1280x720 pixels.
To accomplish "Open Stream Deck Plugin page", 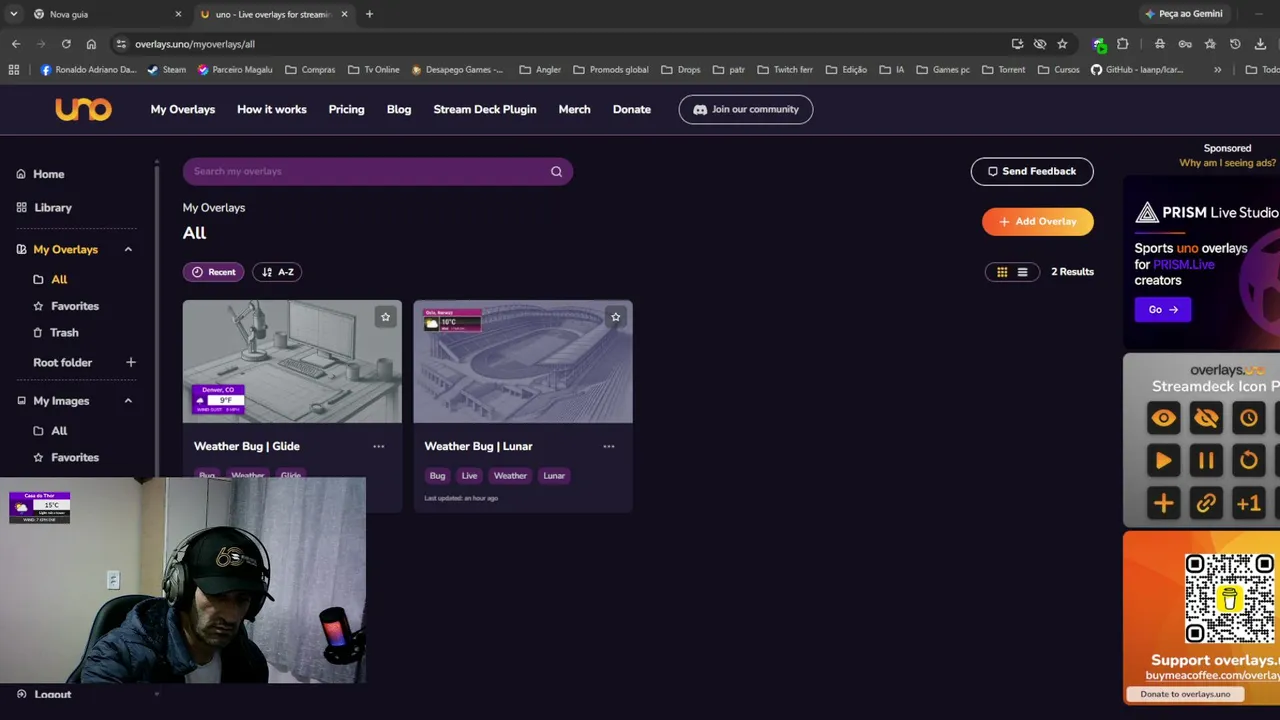I will coord(485,109).
